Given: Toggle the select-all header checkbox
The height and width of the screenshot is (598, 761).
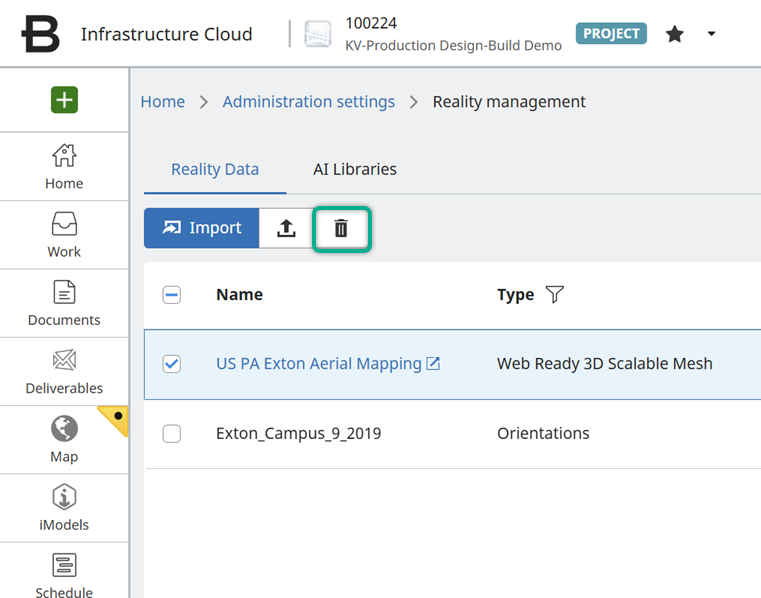Looking at the screenshot, I should pos(172,294).
